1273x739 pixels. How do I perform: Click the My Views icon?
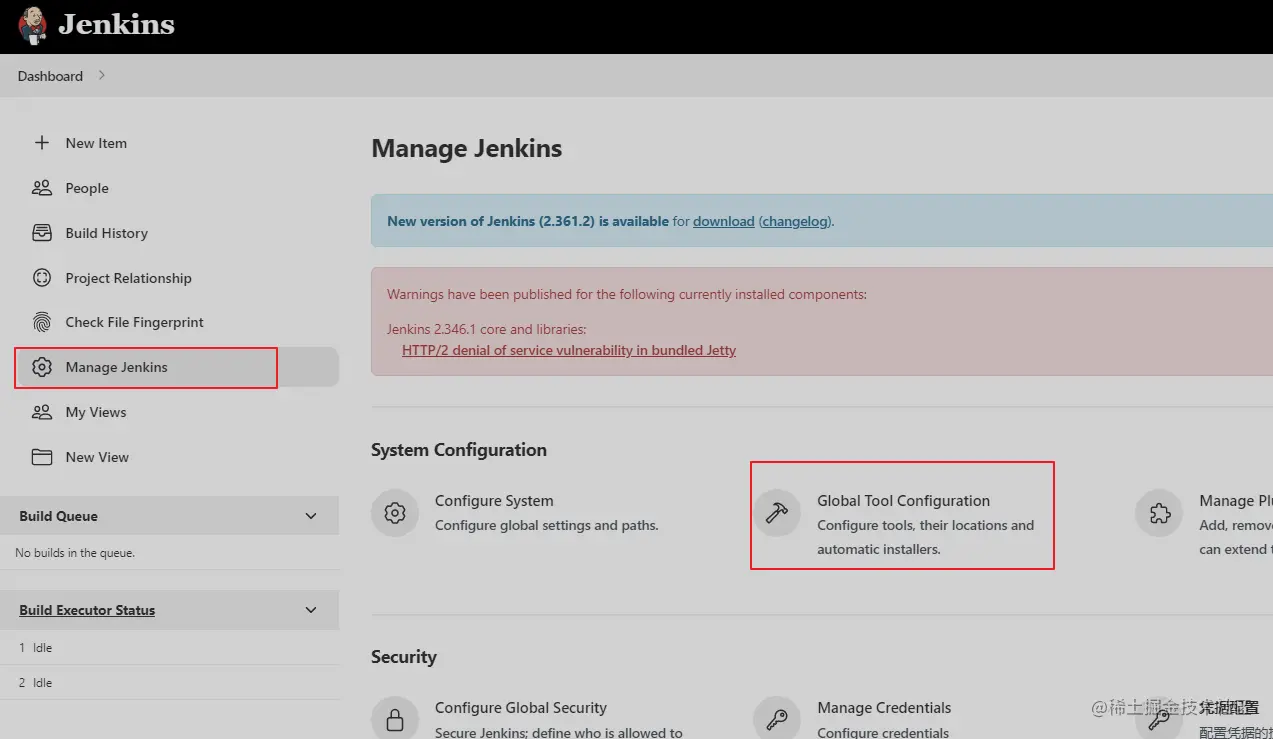click(x=42, y=412)
